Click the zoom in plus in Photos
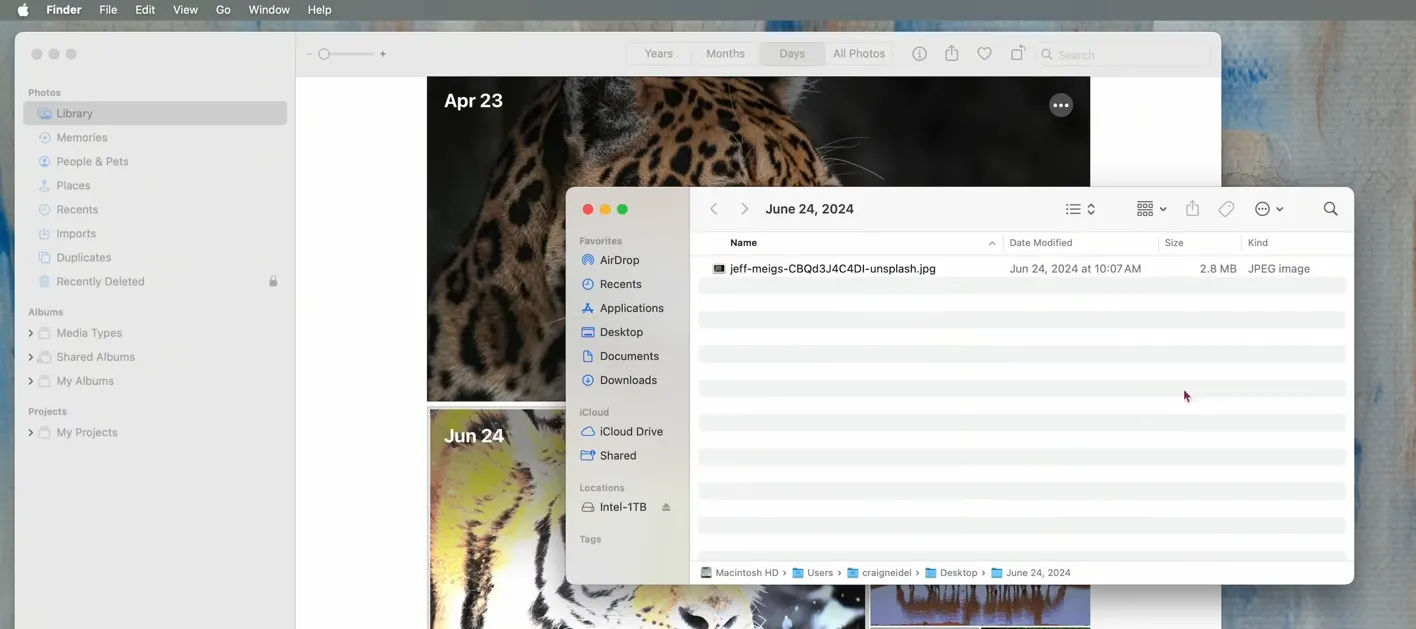Image resolution: width=1416 pixels, height=629 pixels. [383, 54]
